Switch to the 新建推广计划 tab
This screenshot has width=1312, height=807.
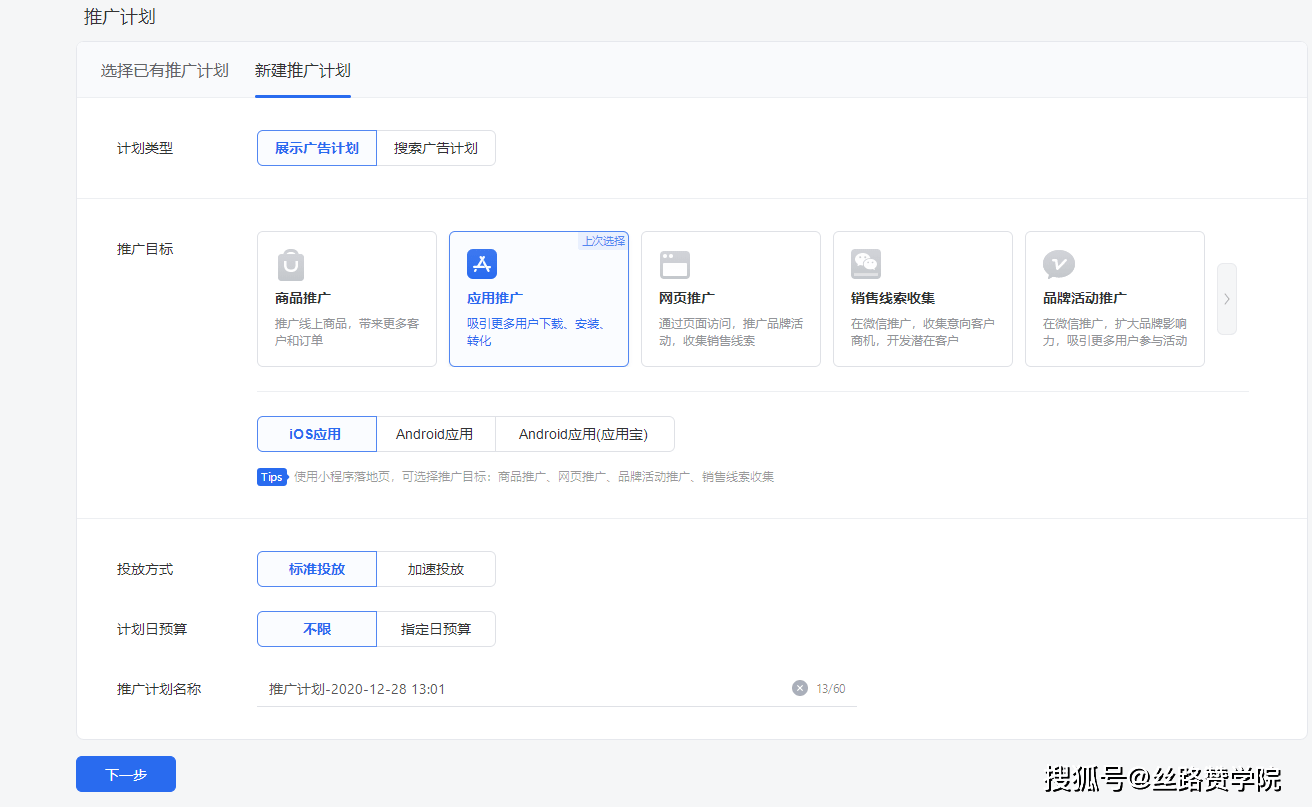[x=303, y=71]
